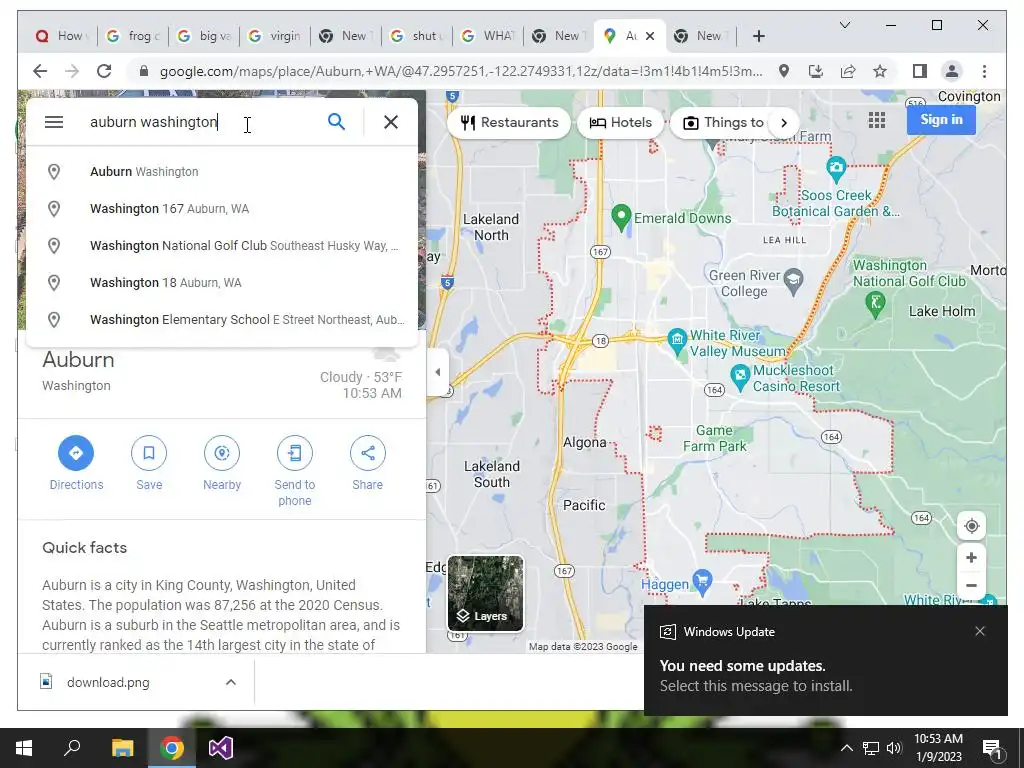Open the Google Maps hamburger menu
This screenshot has width=1024, height=768.
coord(54,122)
